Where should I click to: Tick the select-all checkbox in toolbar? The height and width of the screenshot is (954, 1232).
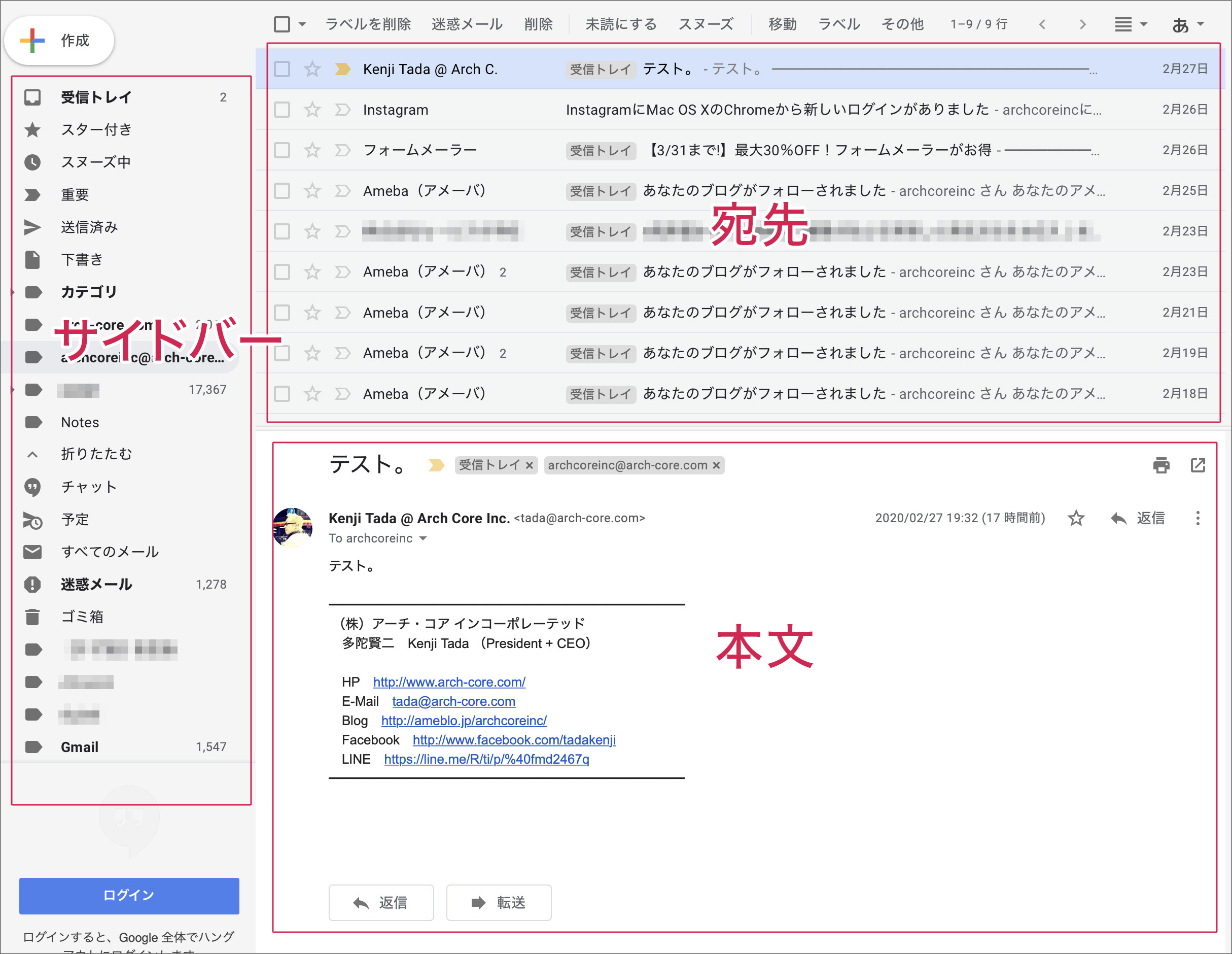[282, 24]
